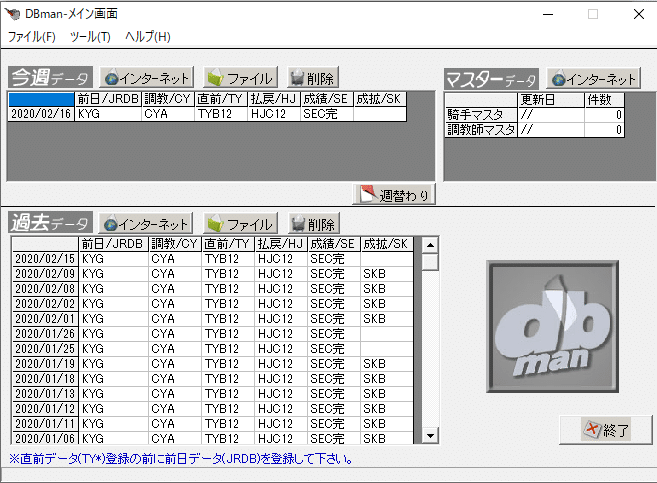Viewport: 657px width, 483px height.
Task: Select 2020/02/09 row in past data
Action: (213, 274)
